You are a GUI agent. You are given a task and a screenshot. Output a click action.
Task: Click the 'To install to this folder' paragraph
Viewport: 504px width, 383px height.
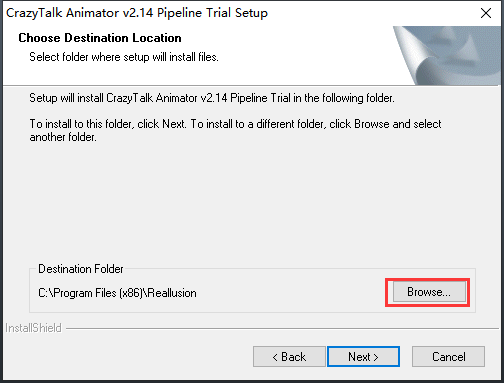235,130
